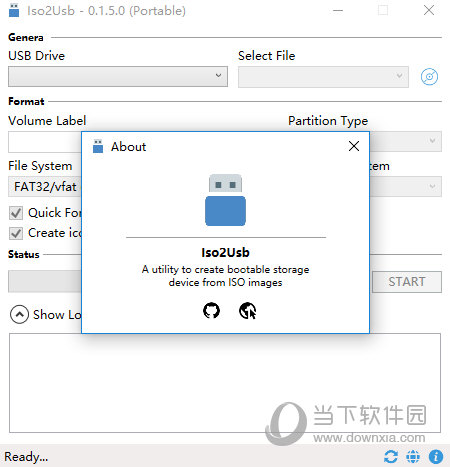This screenshot has height=467, width=450.
Task: Click the Iso2Usb name in About dialog
Action: pyautogui.click(x=225, y=253)
